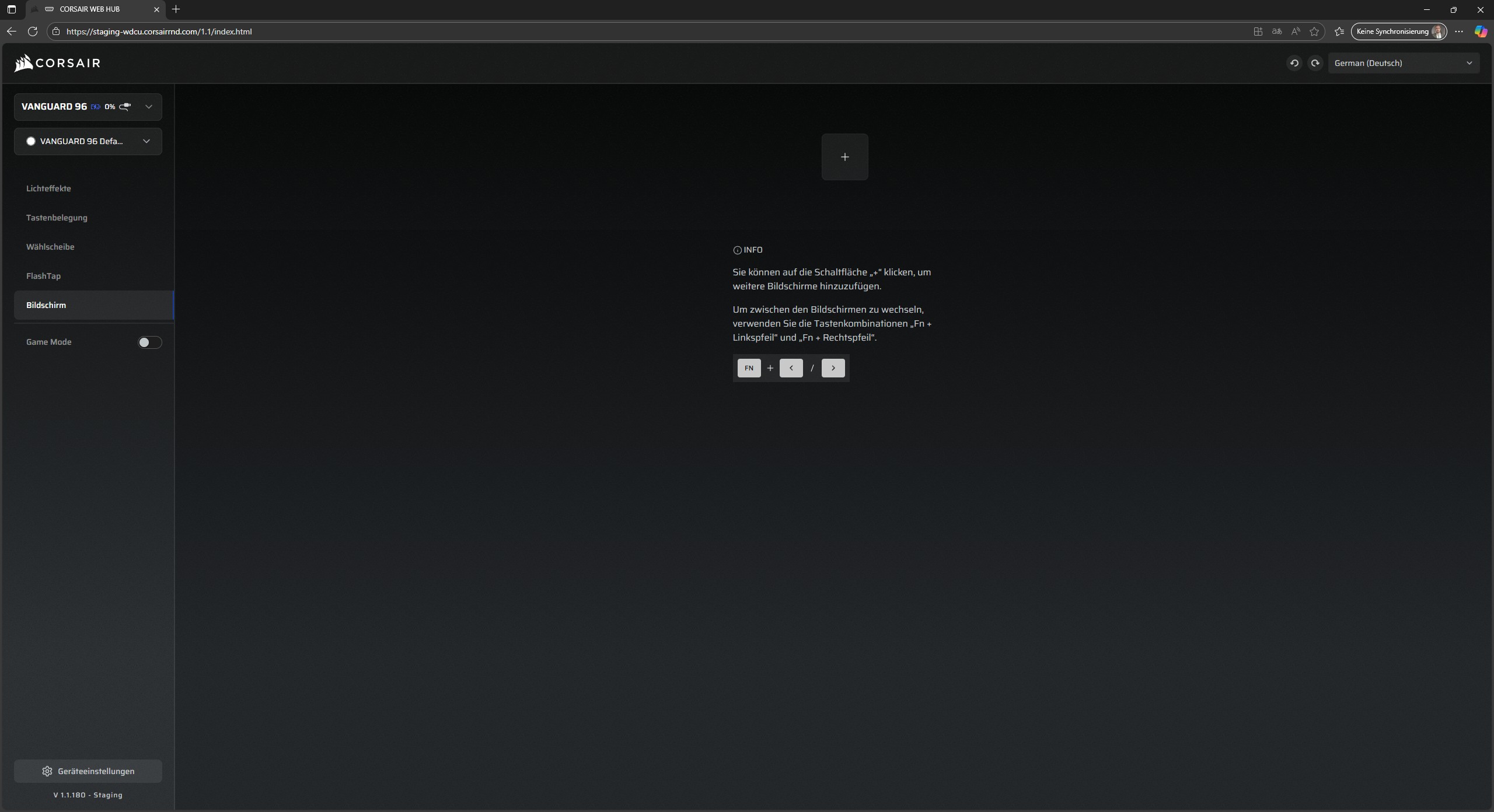Open the FlashTap section
The width and height of the screenshot is (1494, 812).
pos(43,276)
